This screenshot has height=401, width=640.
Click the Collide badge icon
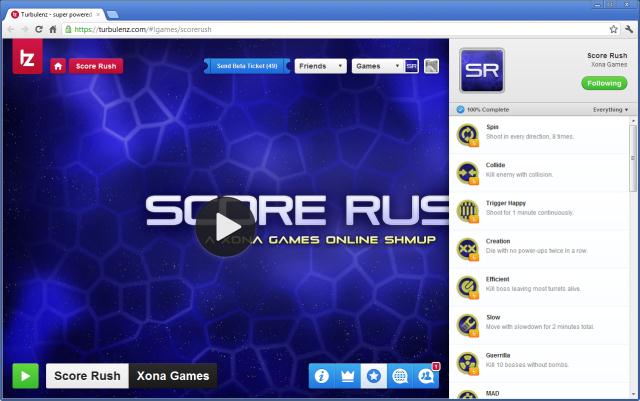click(468, 173)
